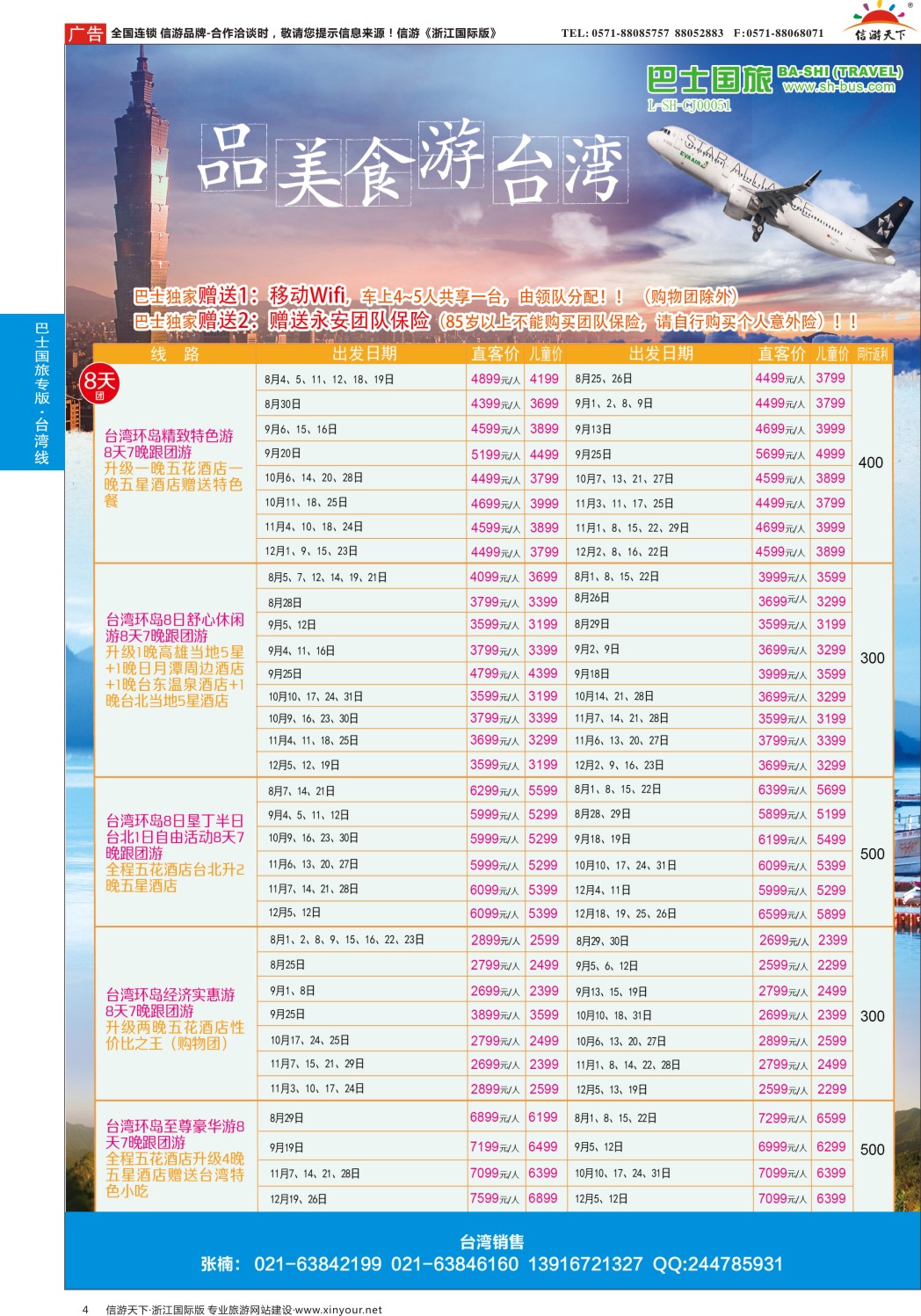The width and height of the screenshot is (921, 1316).
Task: Click the 线路 column header
Action: pos(175,353)
